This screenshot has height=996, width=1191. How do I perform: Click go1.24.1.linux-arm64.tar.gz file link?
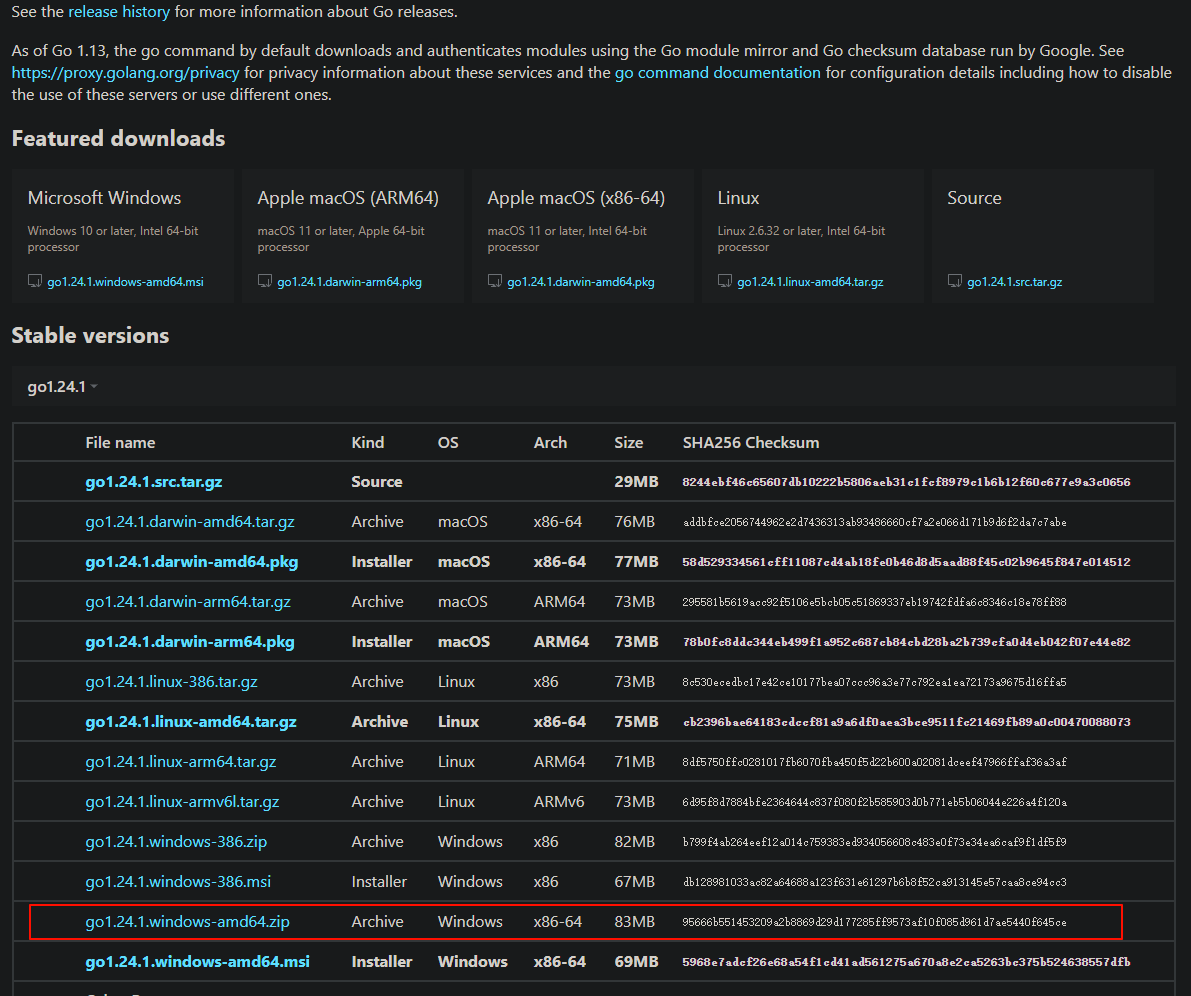(181, 761)
